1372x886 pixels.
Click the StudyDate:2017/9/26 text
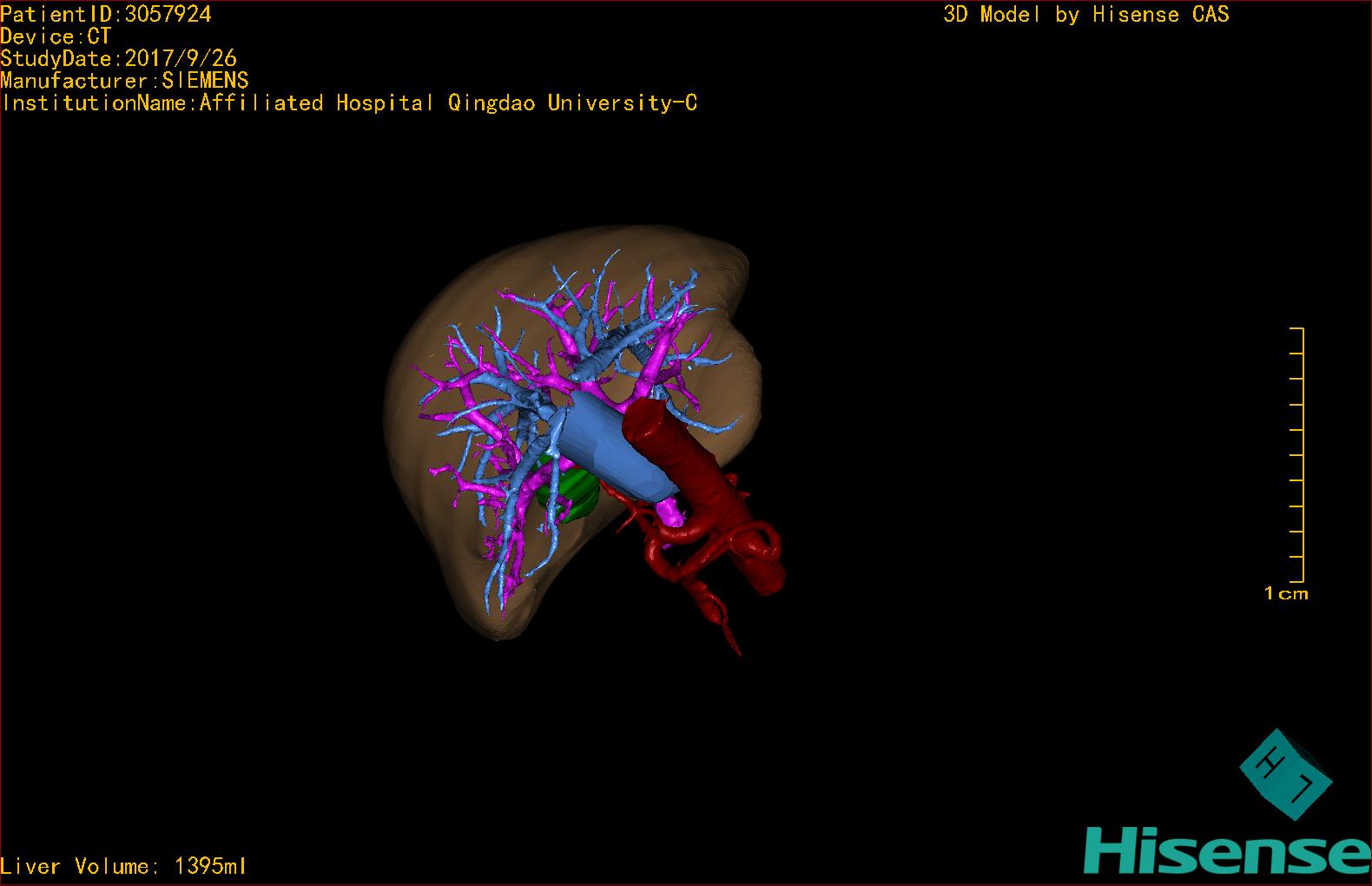tap(119, 58)
